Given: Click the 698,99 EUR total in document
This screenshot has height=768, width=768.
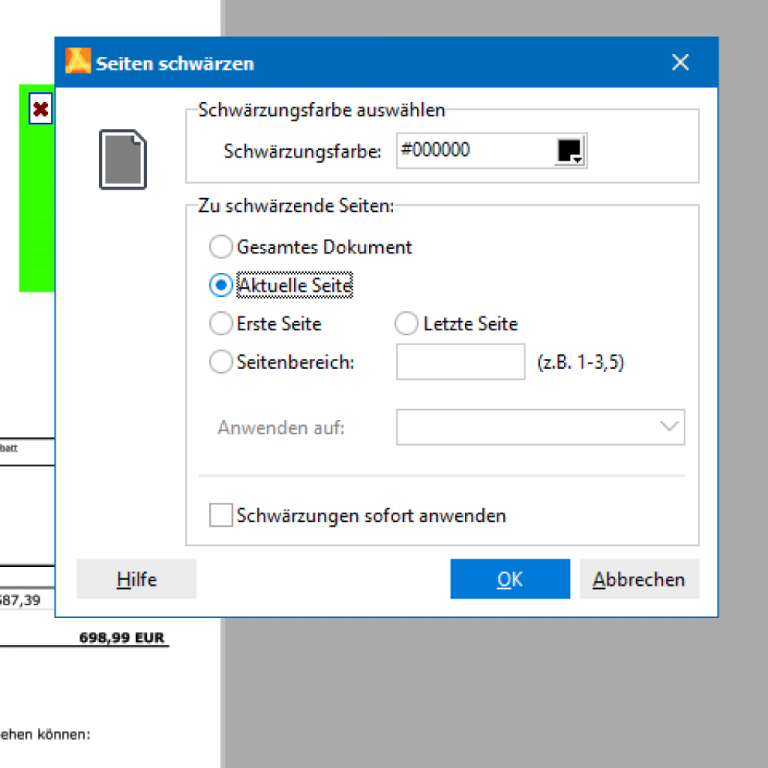Looking at the screenshot, I should (x=121, y=638).
